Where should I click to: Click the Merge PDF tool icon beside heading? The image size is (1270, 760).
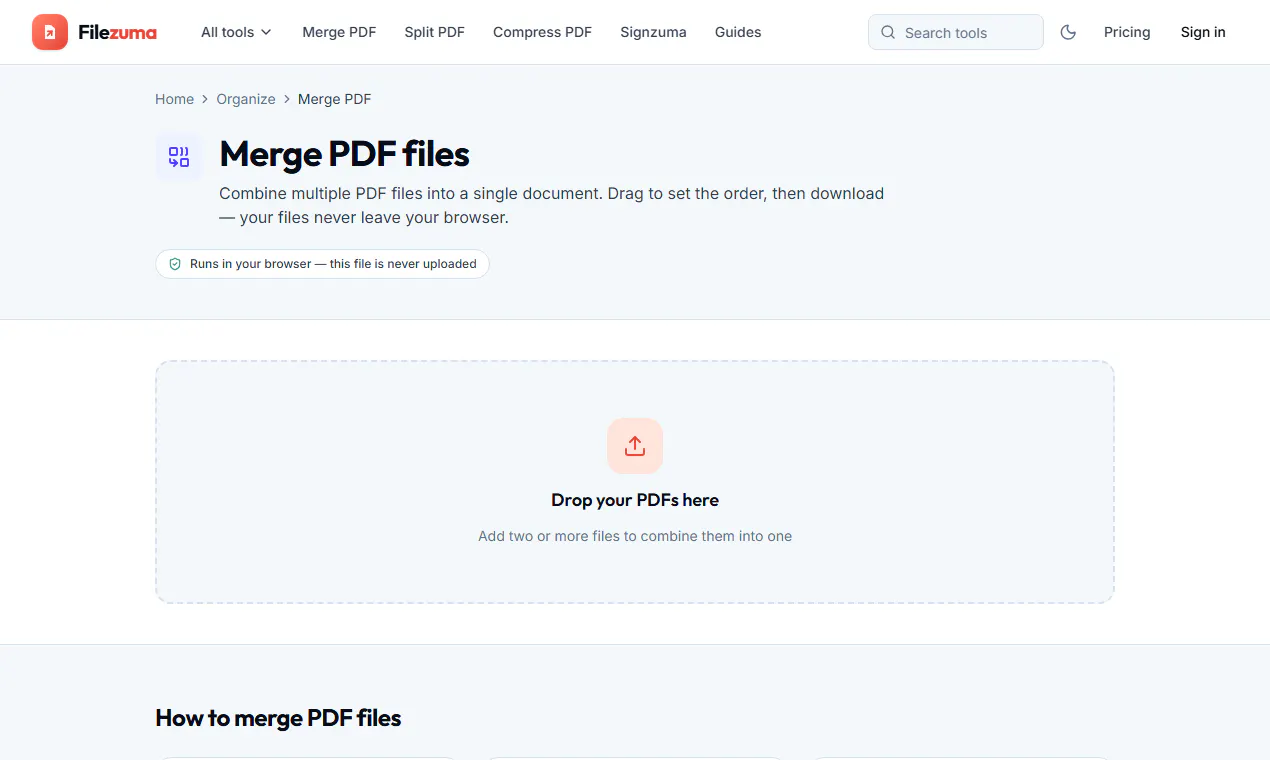pyautogui.click(x=179, y=157)
